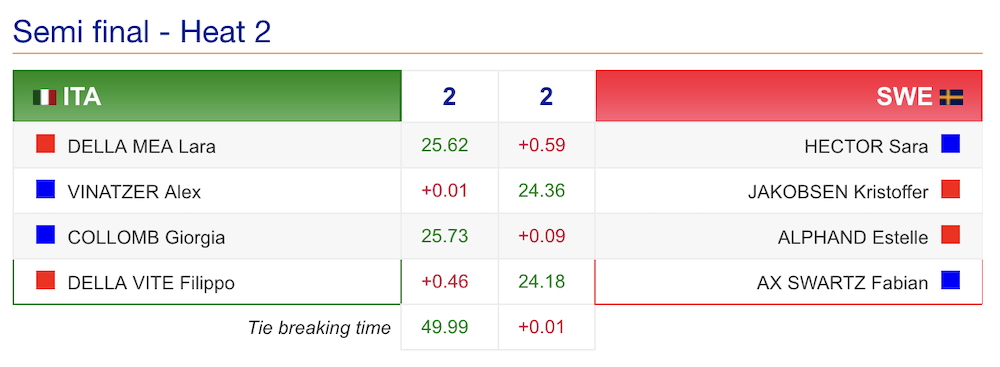
Task: Click Italy's tie breaking time 49.99
Action: [x=445, y=327]
